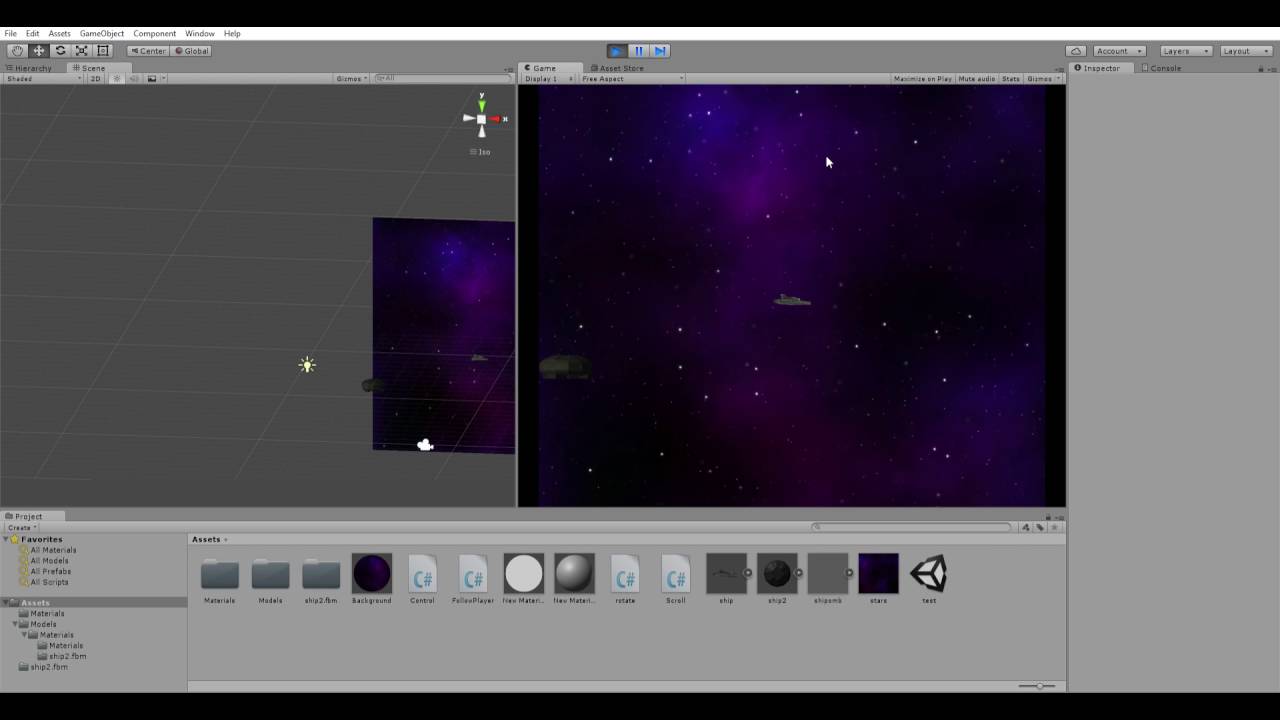
Task: Open the Scene view Gizmos dropdown
Action: pyautogui.click(x=352, y=78)
